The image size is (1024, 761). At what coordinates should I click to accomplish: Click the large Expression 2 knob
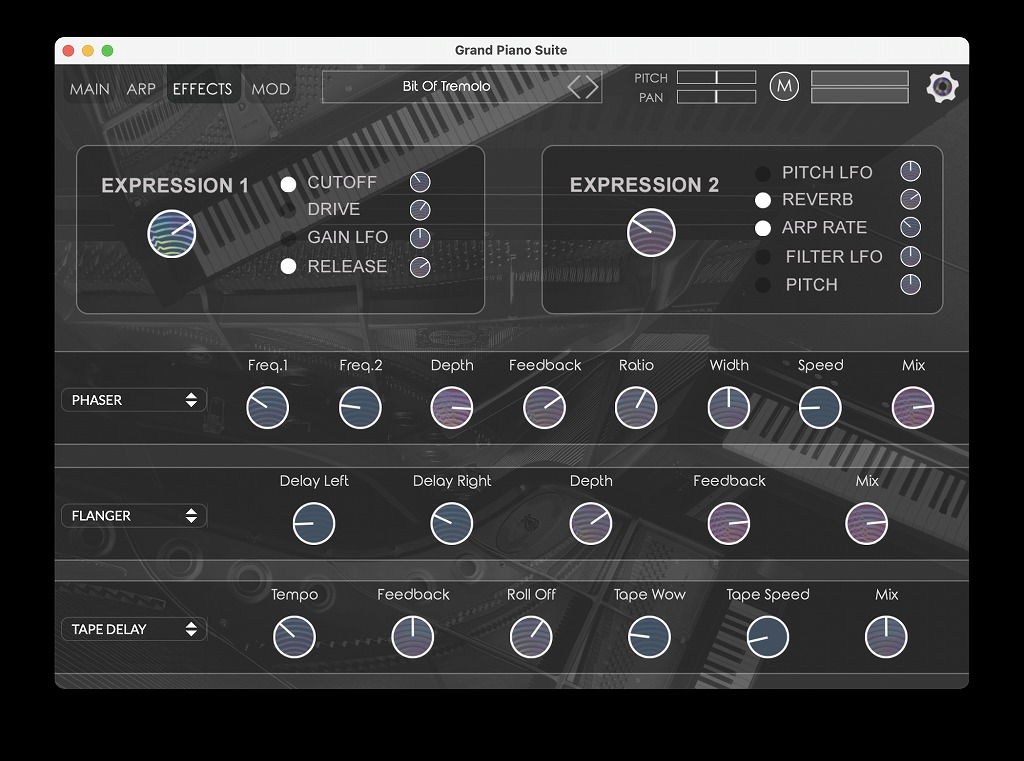(651, 234)
